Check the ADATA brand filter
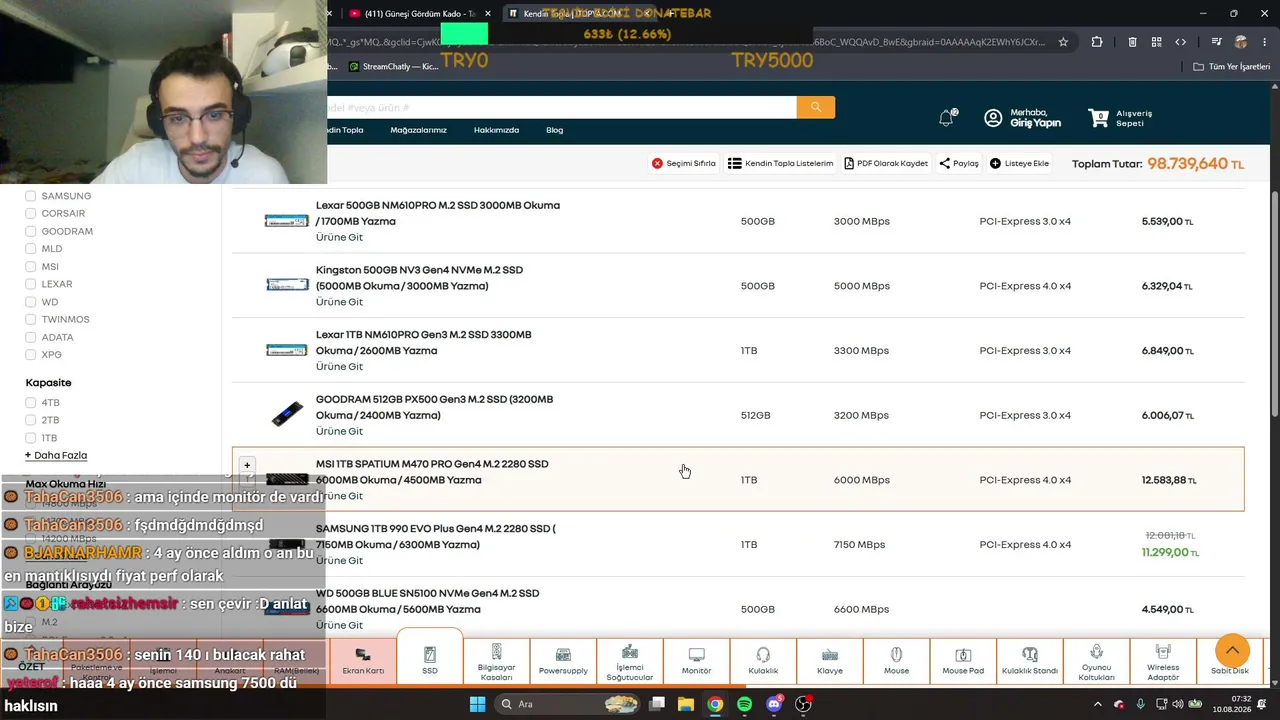 [x=31, y=337]
